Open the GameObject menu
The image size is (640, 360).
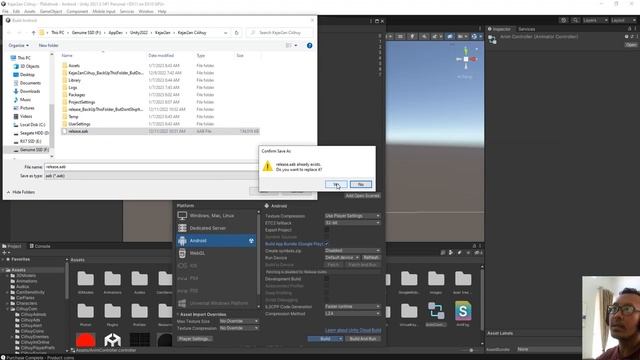(x=51, y=11)
